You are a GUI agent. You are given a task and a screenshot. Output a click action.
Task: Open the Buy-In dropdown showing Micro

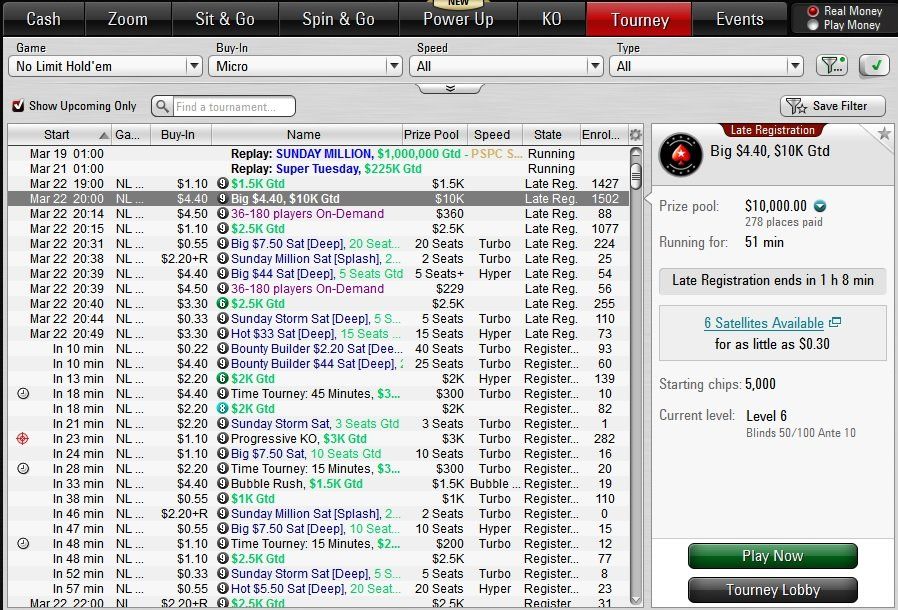[x=305, y=66]
